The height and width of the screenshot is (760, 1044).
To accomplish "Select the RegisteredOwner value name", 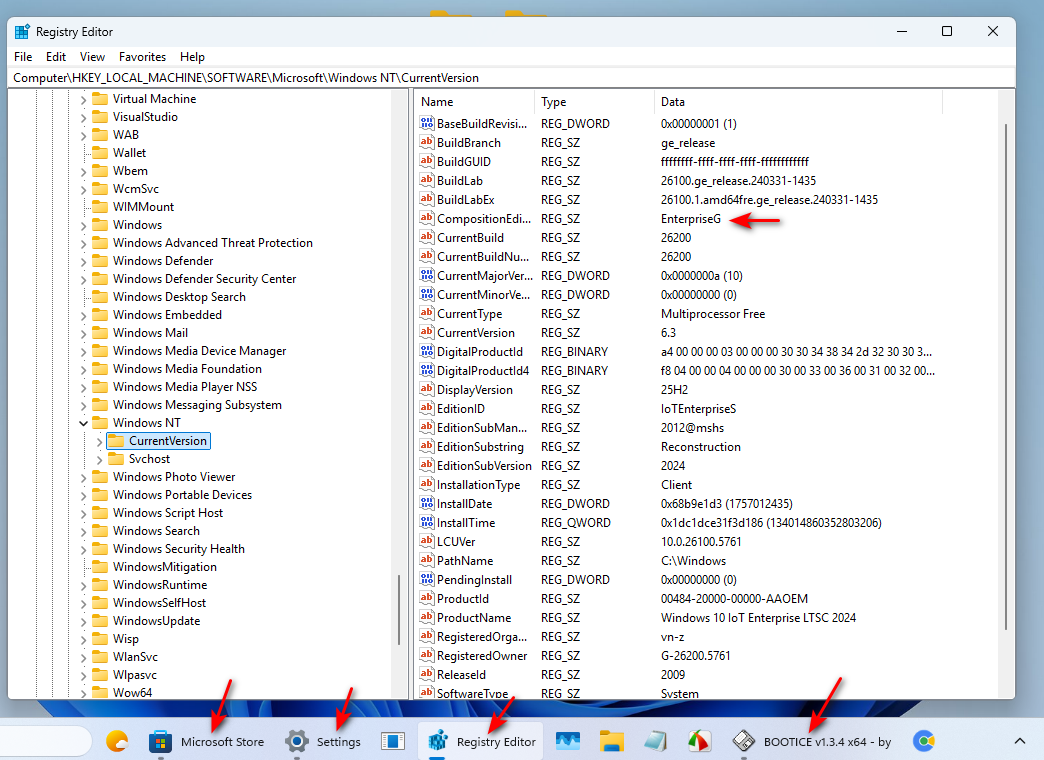I will [482, 655].
